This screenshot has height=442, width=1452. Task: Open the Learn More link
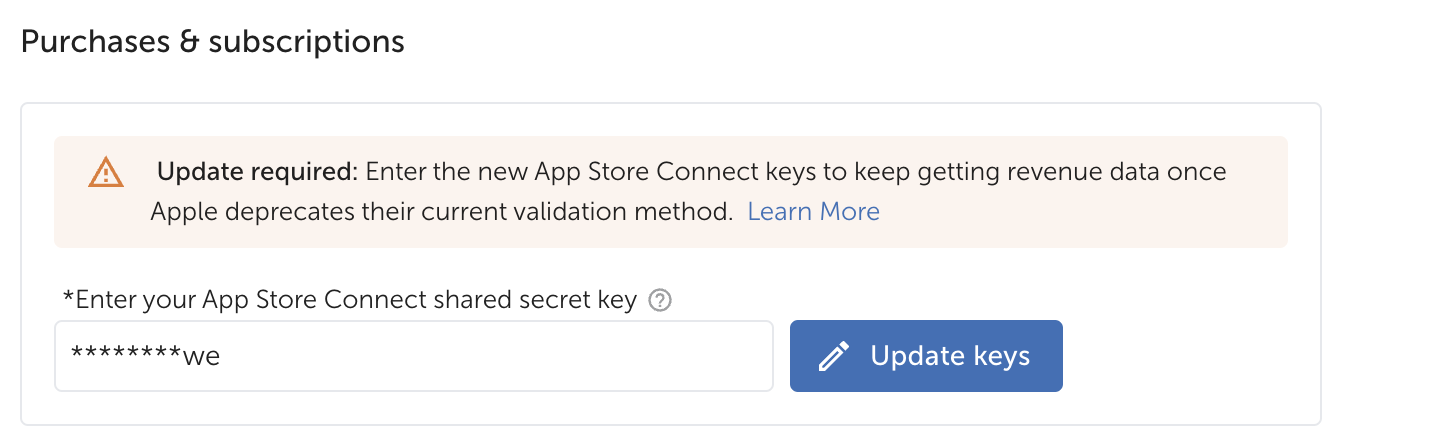pos(813,211)
